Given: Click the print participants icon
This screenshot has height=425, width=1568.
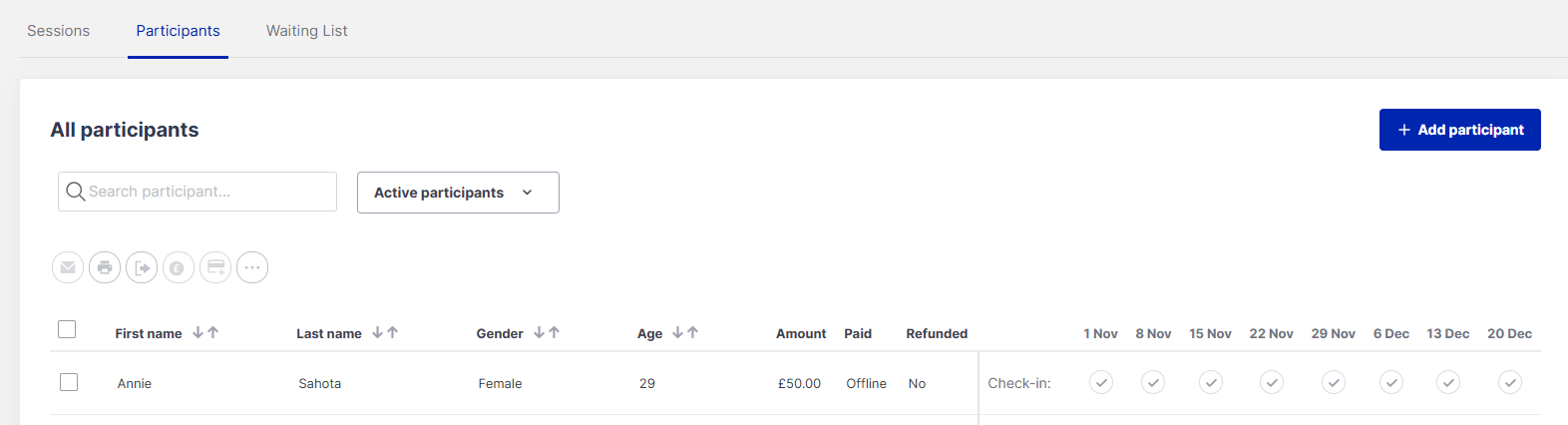Looking at the screenshot, I should [x=105, y=267].
